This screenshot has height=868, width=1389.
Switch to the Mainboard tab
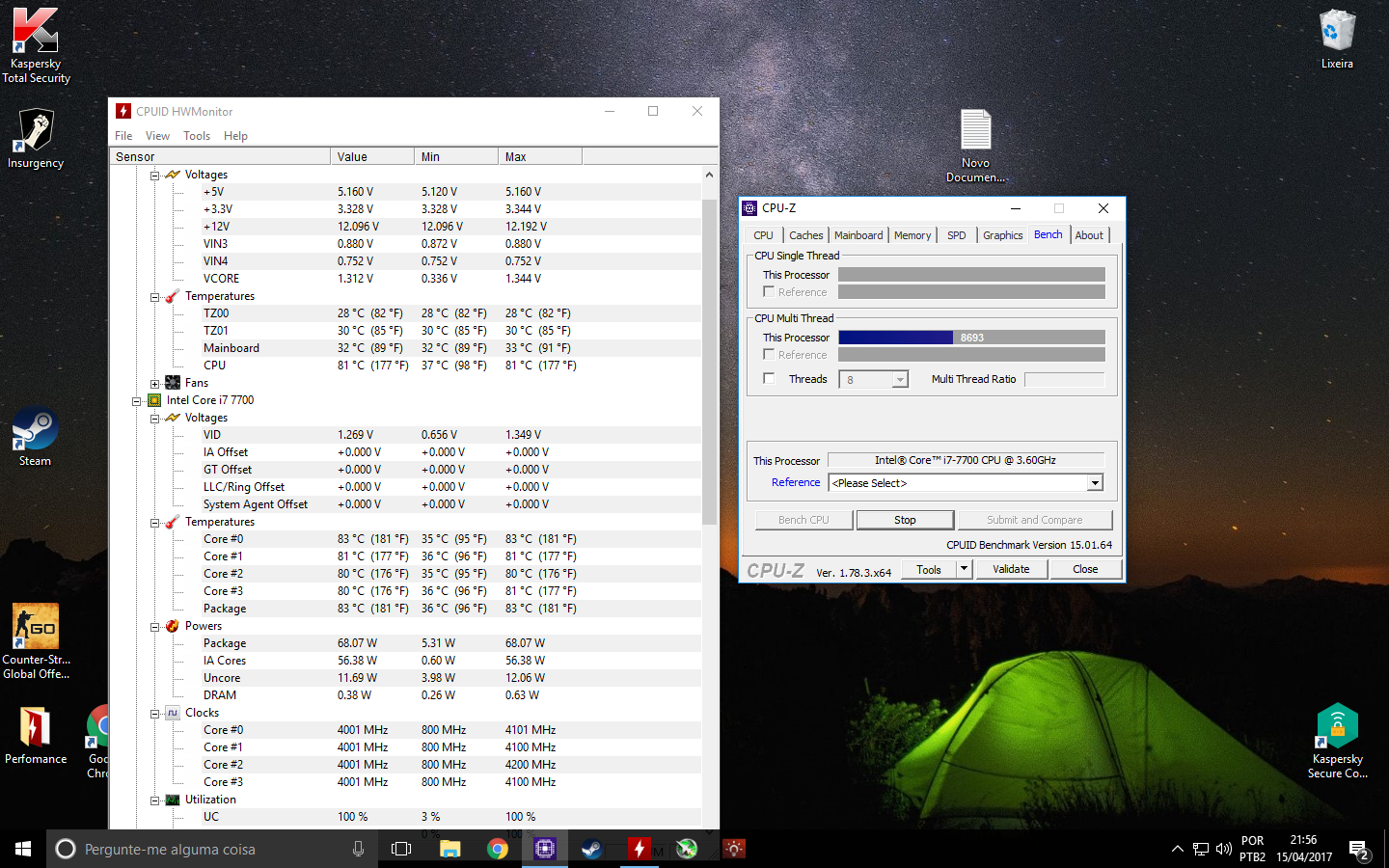(x=858, y=235)
